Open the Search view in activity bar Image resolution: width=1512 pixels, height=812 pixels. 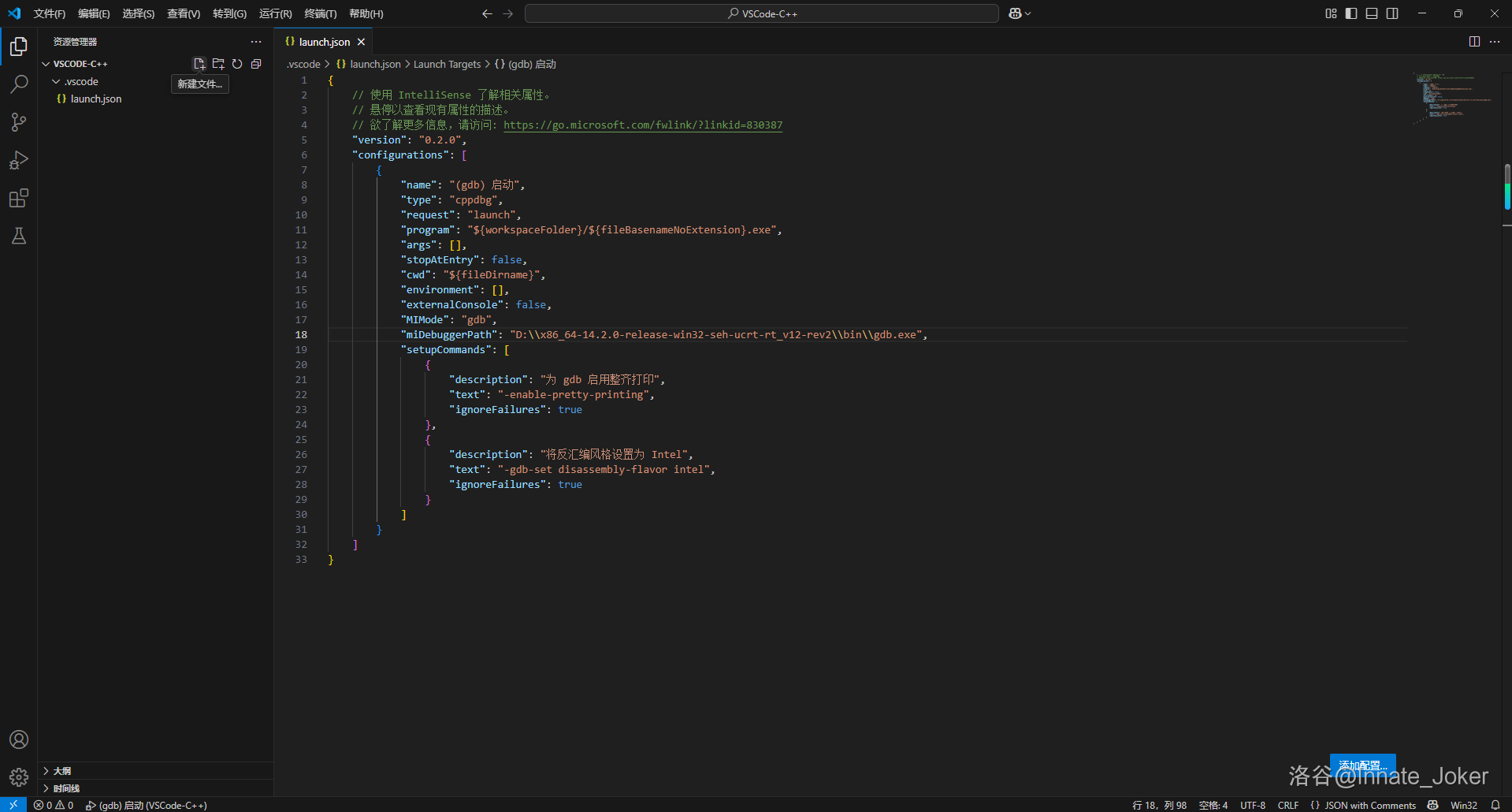19,84
